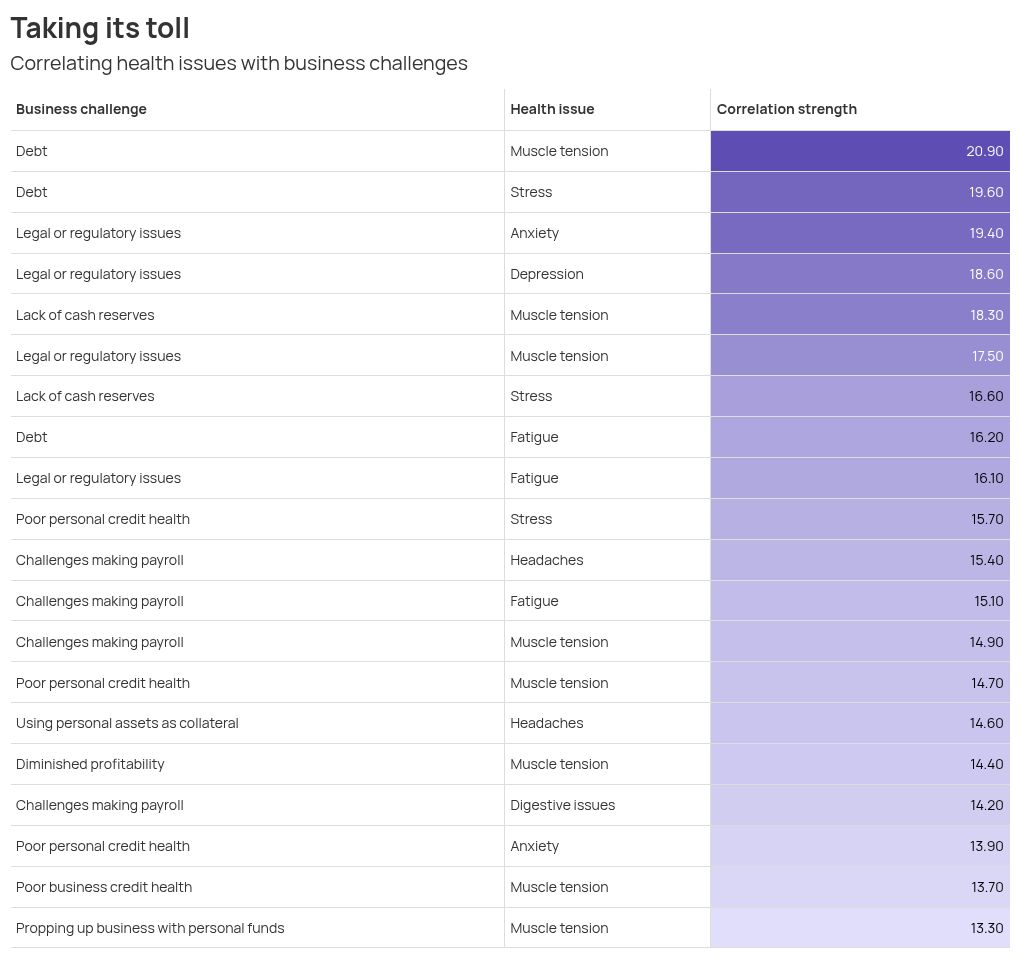Select the "Diminished profitability" cell
The image size is (1020, 959).
pyautogui.click(x=90, y=763)
